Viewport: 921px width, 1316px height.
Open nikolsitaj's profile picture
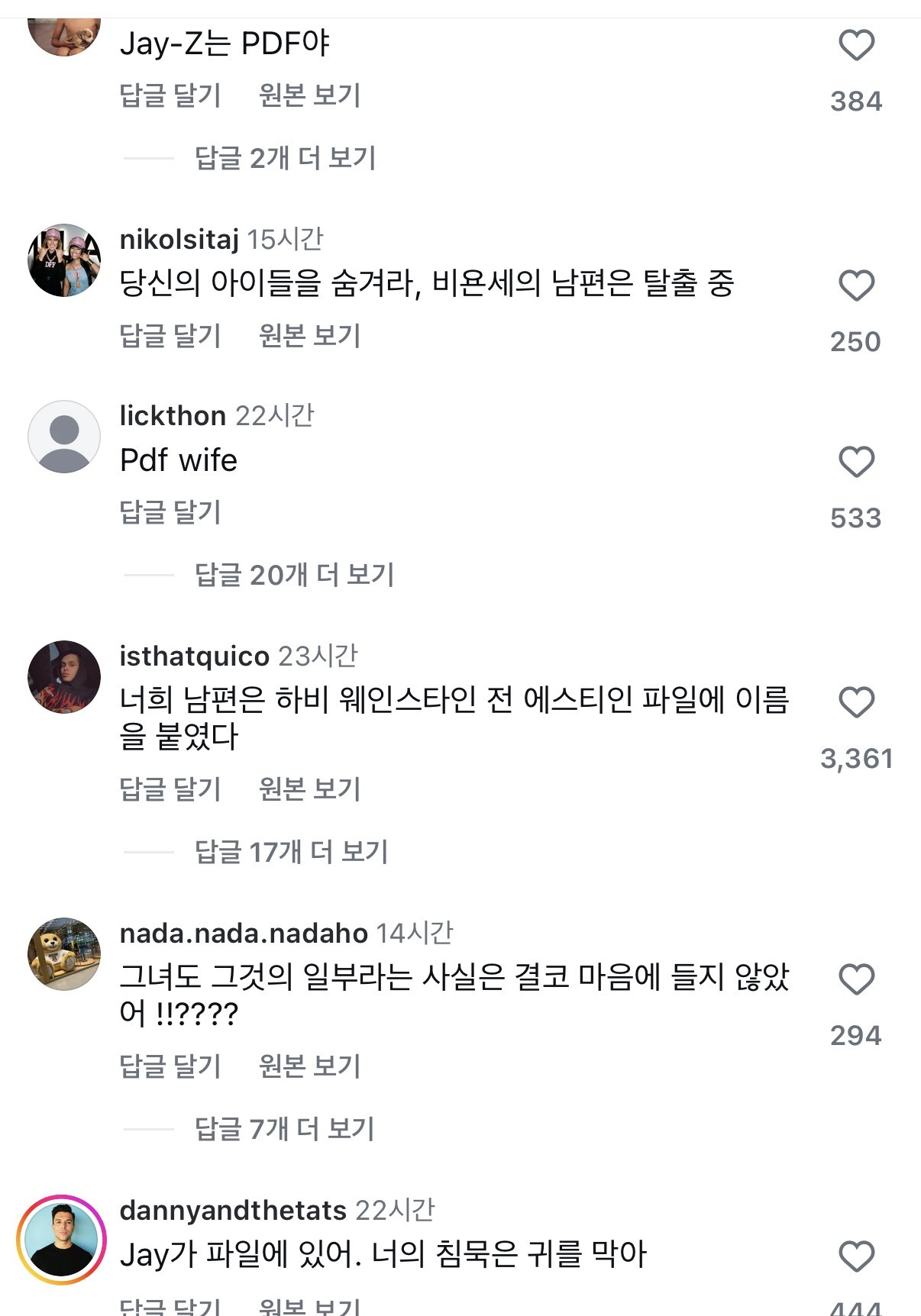[x=64, y=260]
